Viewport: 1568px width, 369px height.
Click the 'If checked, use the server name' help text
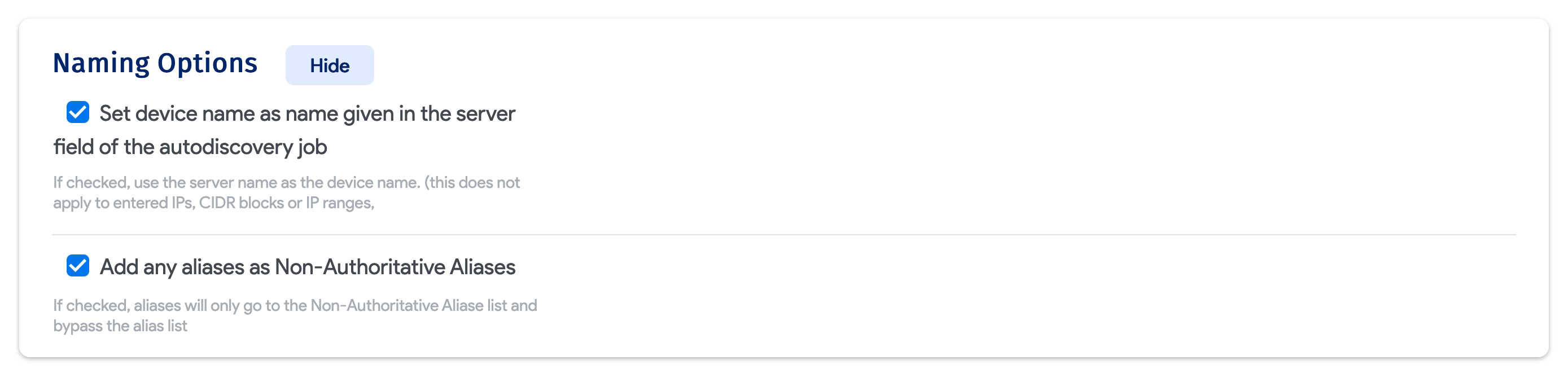(x=286, y=183)
